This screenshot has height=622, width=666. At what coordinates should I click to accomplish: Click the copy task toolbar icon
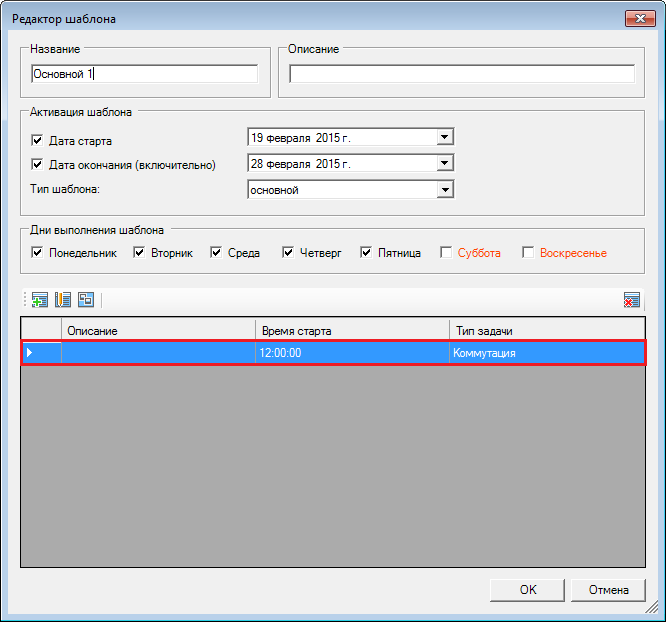[x=86, y=300]
